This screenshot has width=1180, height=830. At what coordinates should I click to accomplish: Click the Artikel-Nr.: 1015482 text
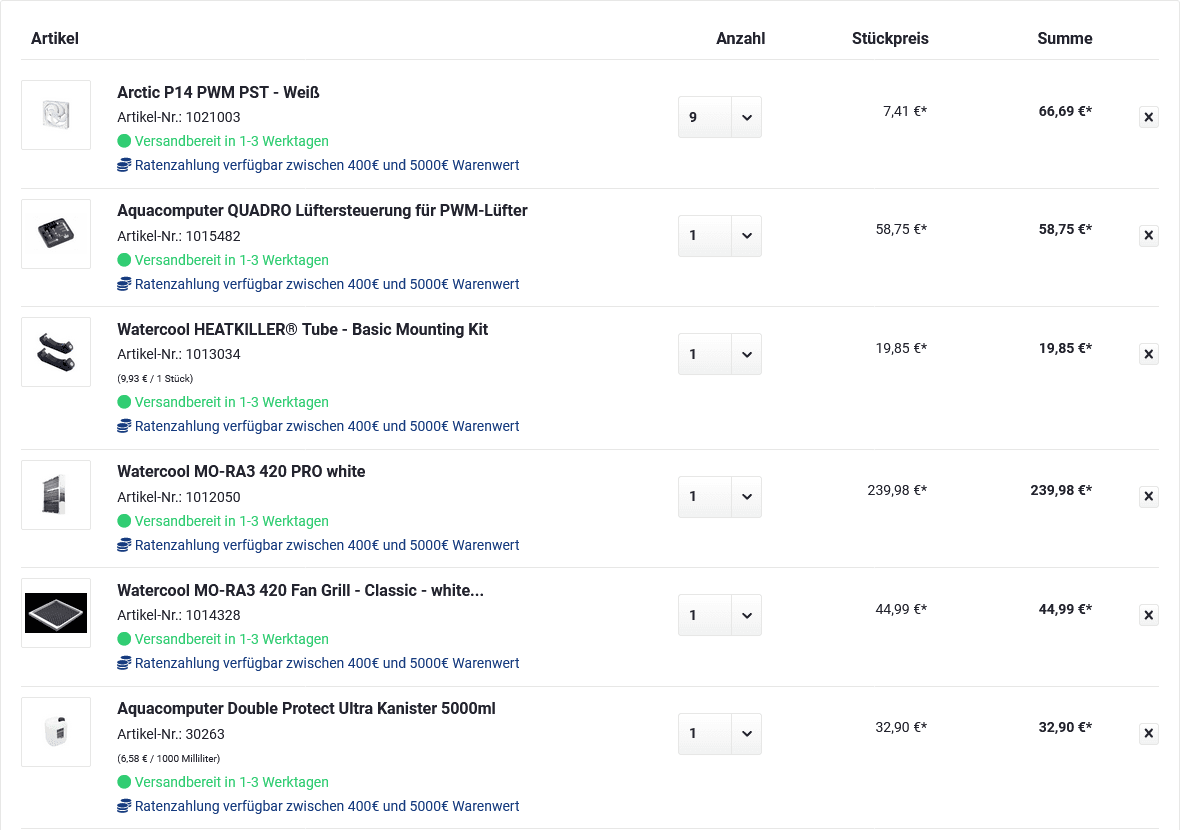click(x=179, y=236)
